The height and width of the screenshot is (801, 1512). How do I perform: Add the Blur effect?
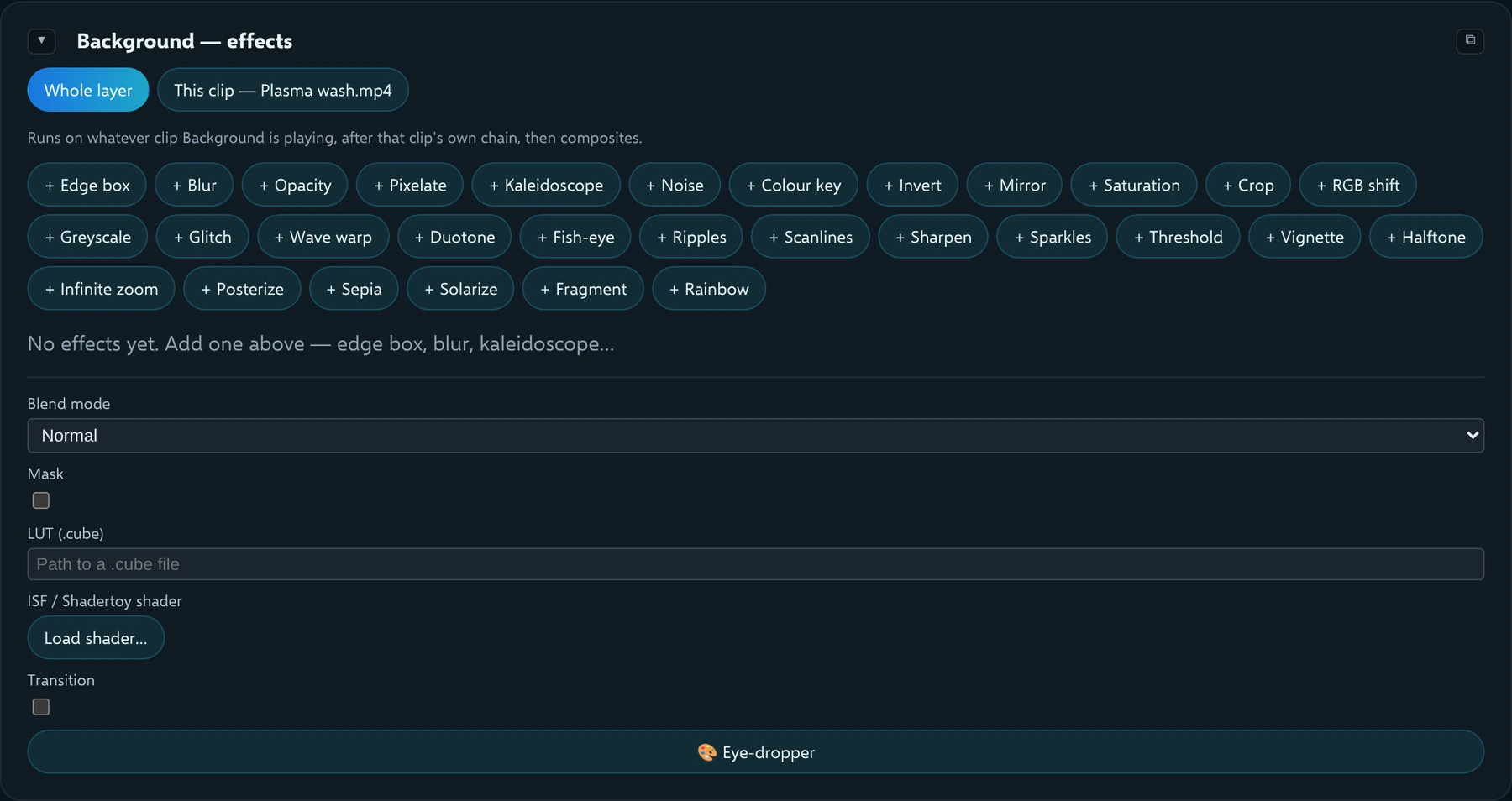click(194, 185)
